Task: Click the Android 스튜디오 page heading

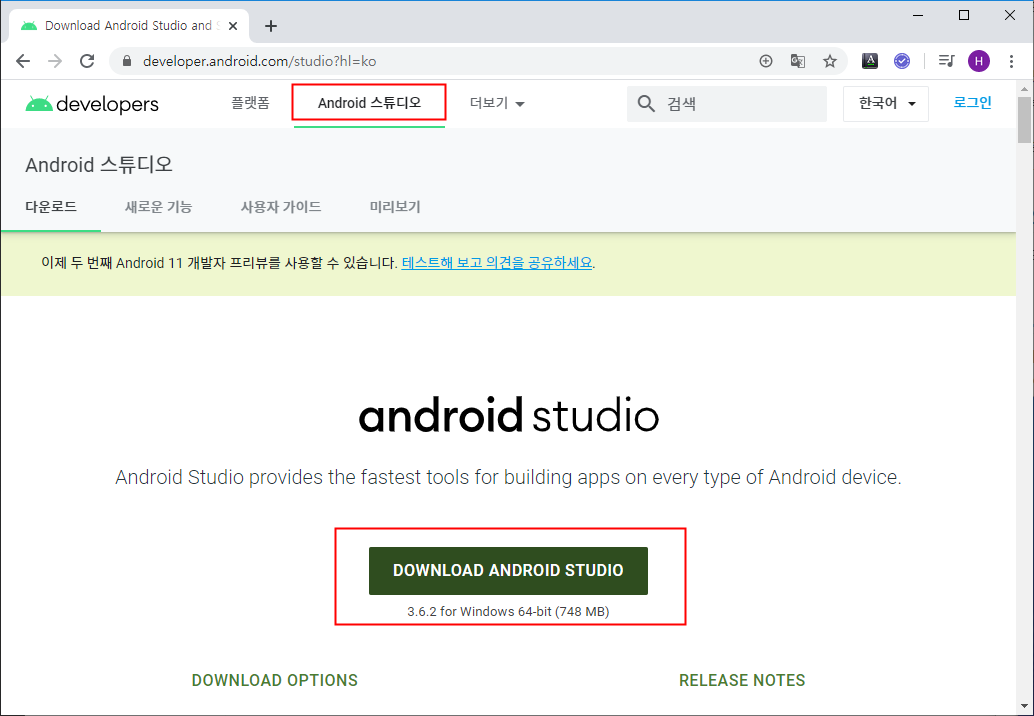Action: (x=99, y=165)
